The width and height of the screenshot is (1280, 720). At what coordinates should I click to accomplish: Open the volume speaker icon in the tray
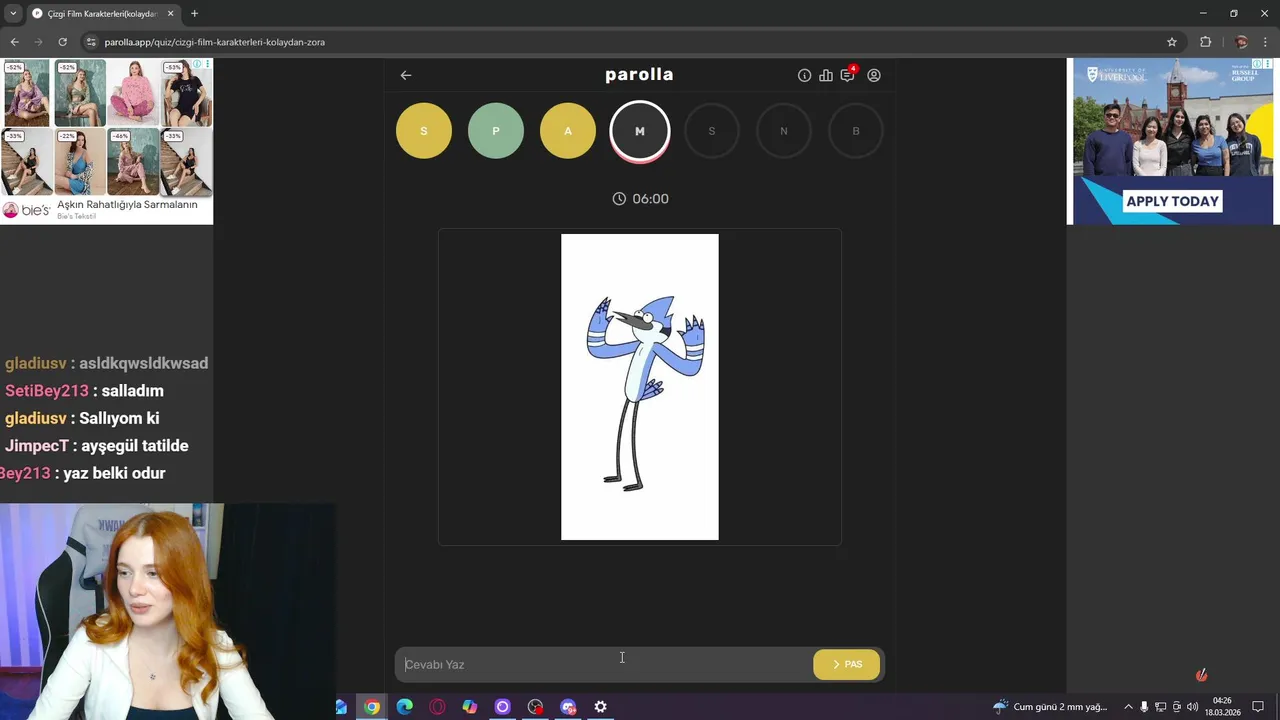coord(1193,707)
